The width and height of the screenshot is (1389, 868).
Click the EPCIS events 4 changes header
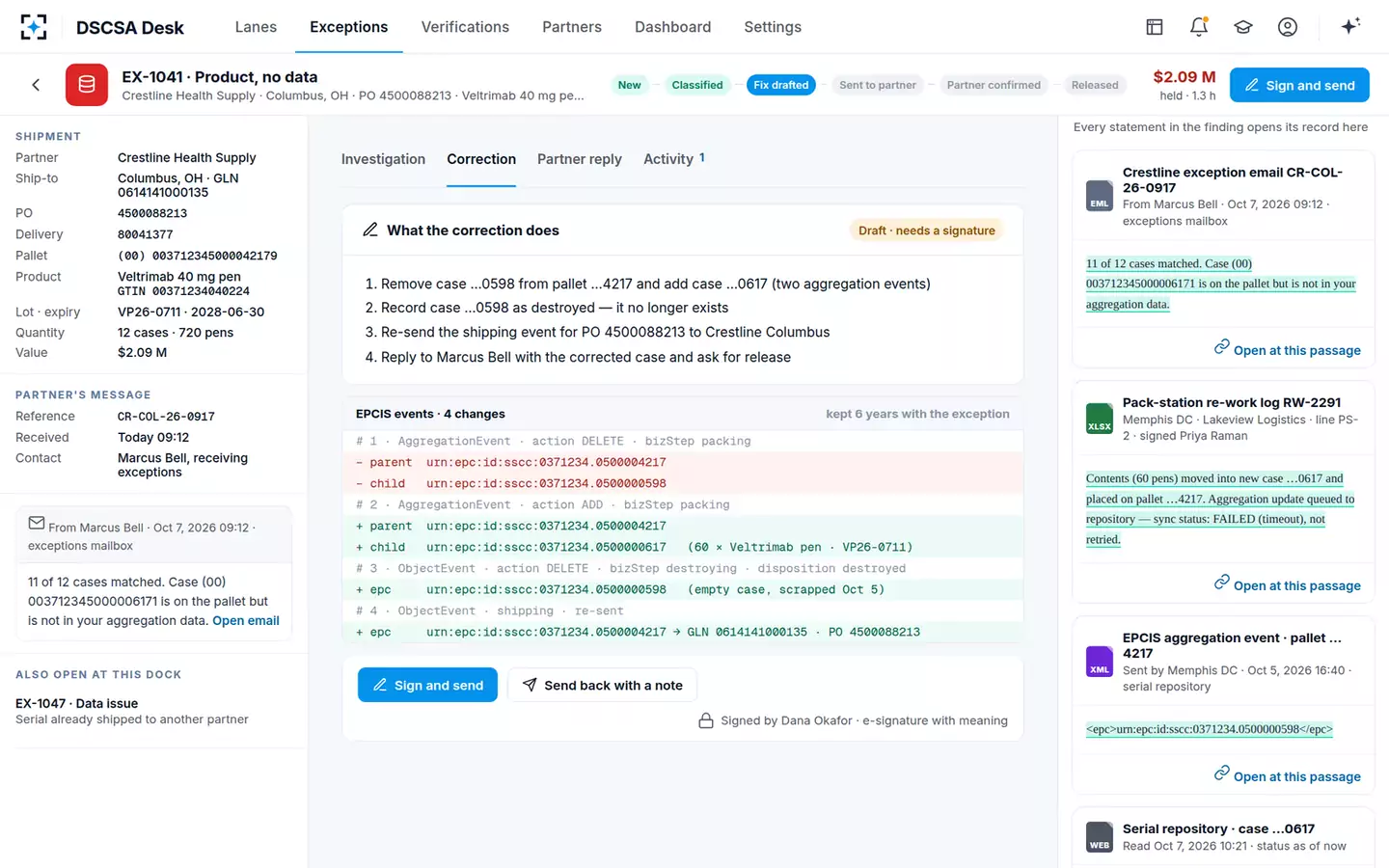tap(430, 414)
